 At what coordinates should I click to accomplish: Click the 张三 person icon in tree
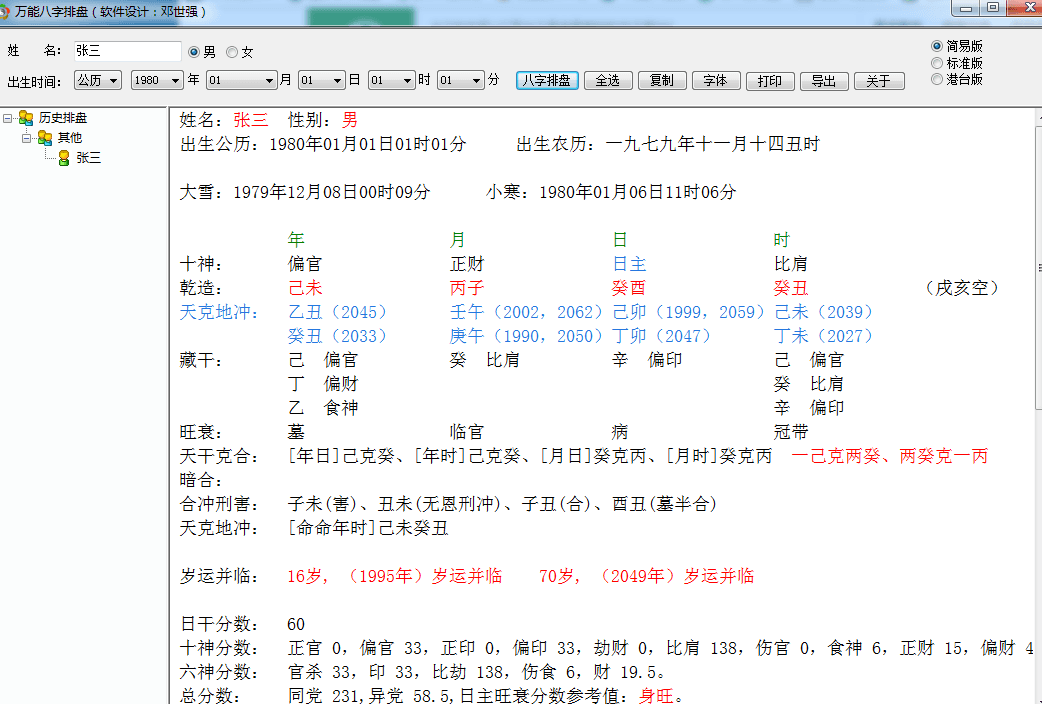[x=64, y=158]
